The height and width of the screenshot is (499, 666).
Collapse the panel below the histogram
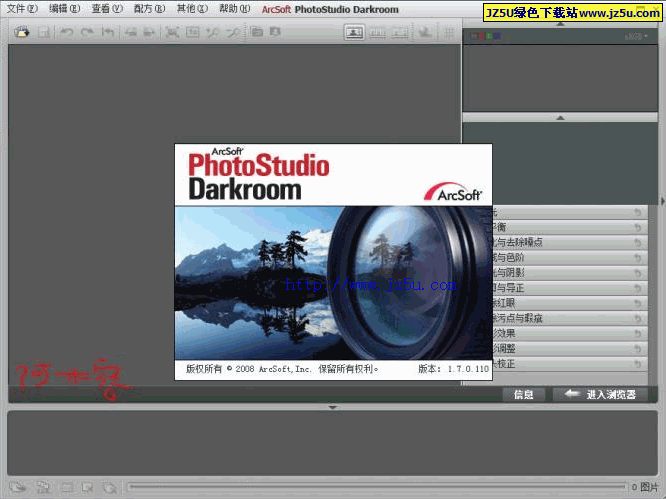point(560,117)
